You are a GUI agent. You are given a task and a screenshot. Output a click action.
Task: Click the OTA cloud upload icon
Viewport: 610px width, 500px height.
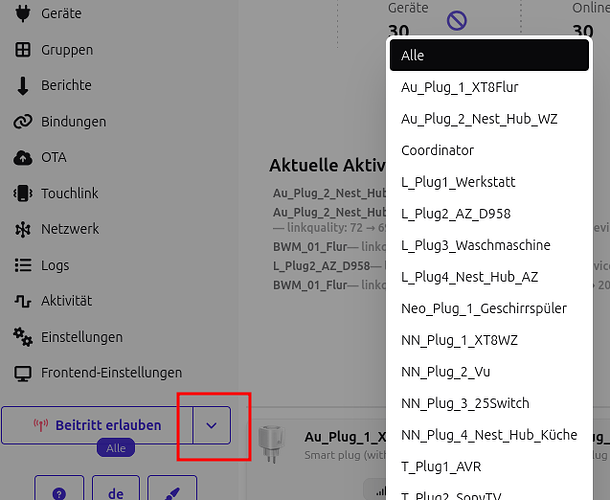click(23, 158)
